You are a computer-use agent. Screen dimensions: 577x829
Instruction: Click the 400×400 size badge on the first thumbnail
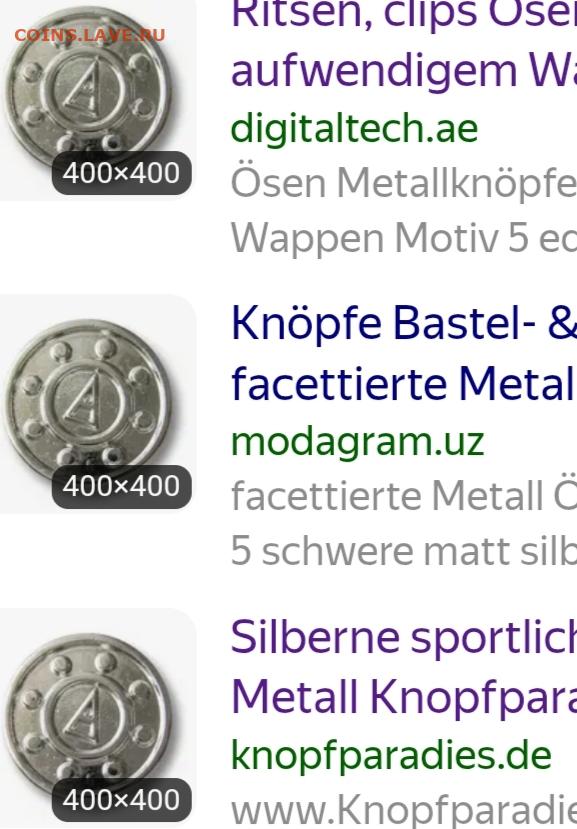122,173
